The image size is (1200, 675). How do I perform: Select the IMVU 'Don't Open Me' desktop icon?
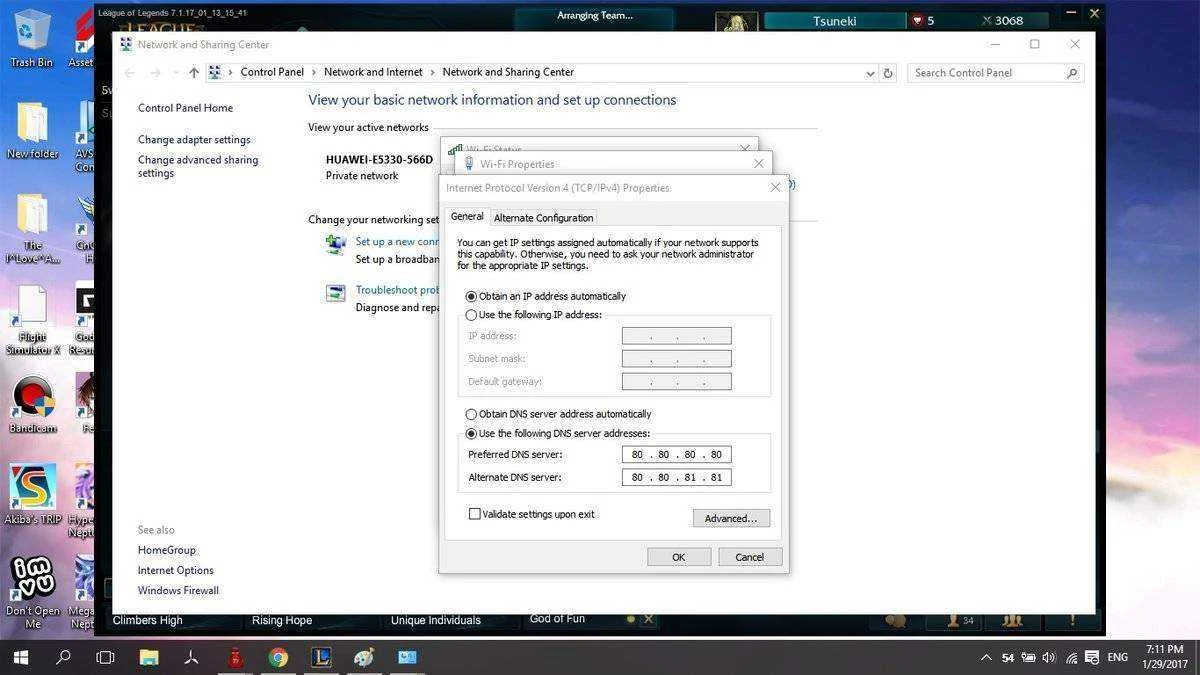(32, 592)
